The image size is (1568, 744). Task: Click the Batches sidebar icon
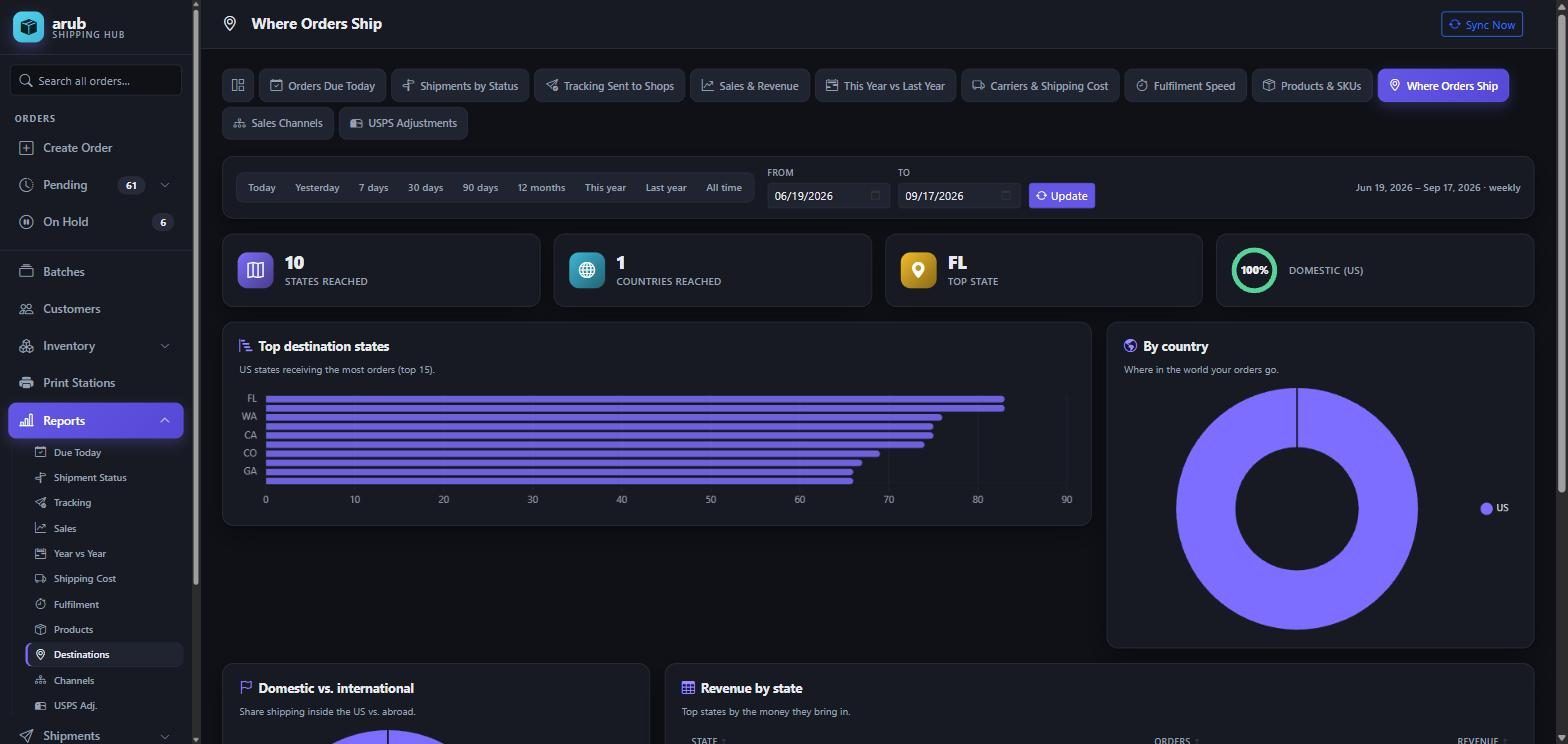click(26, 272)
